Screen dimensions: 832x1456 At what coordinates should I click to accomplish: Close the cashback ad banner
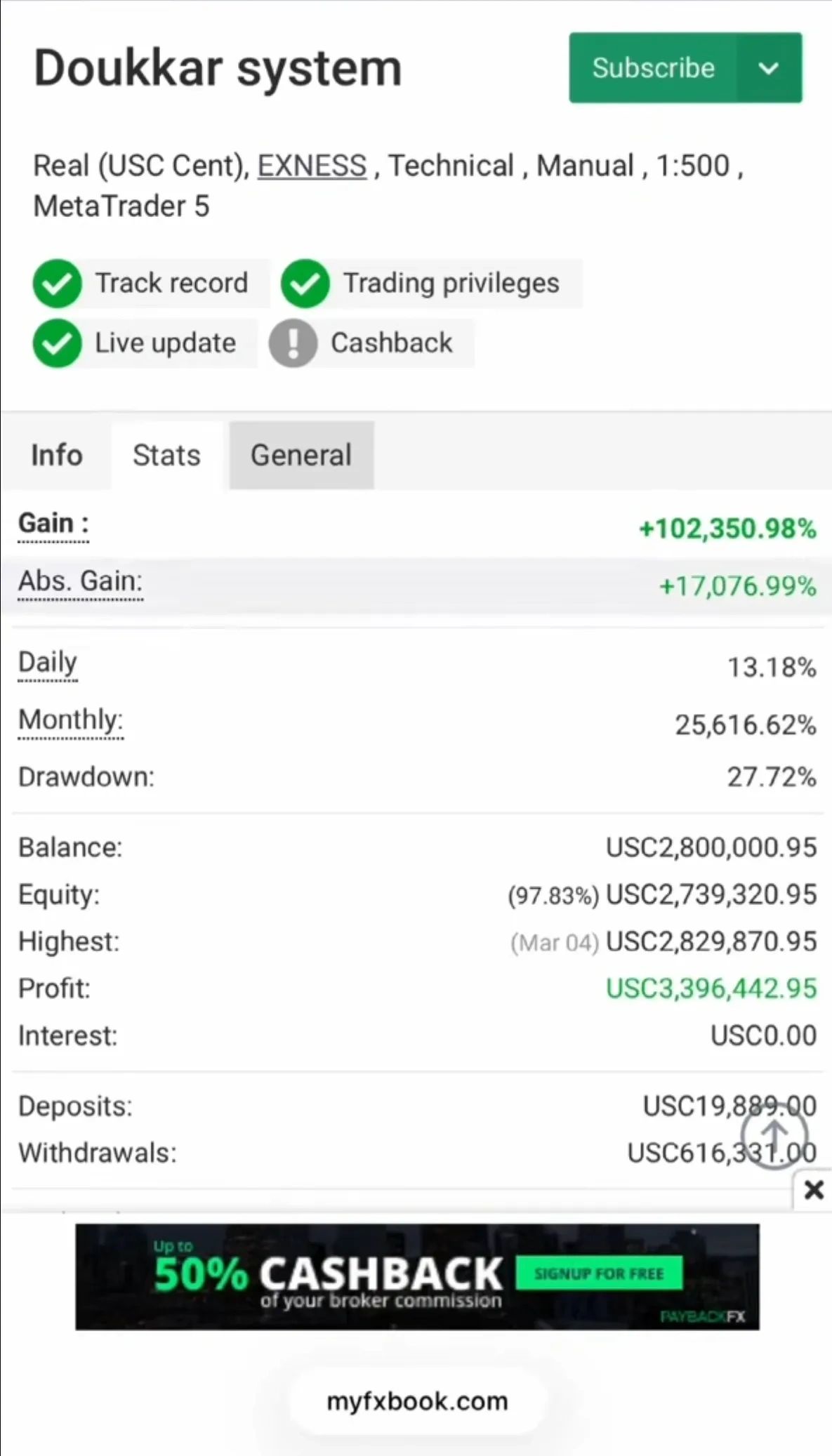pyautogui.click(x=814, y=1190)
